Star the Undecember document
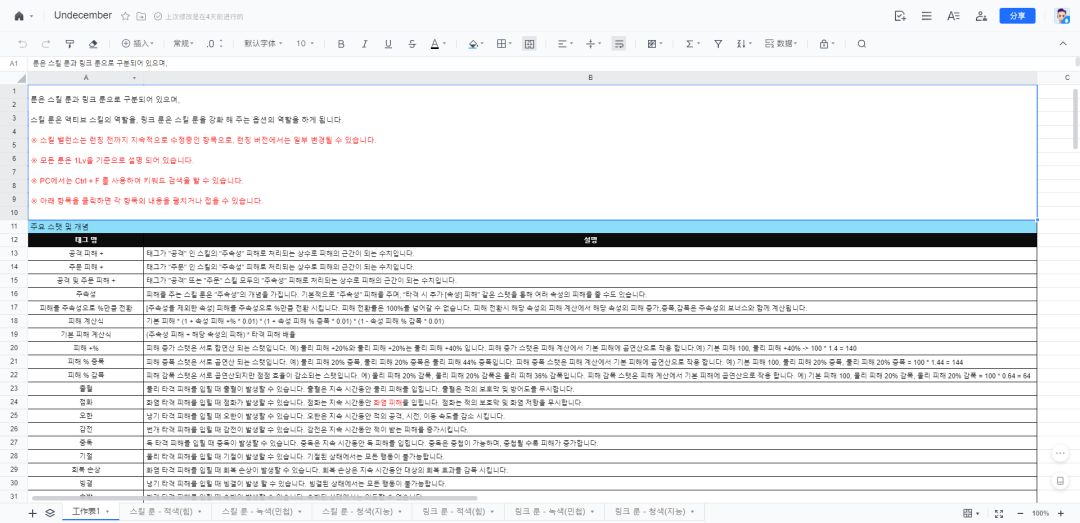The height and width of the screenshot is (523, 1080). pyautogui.click(x=125, y=16)
